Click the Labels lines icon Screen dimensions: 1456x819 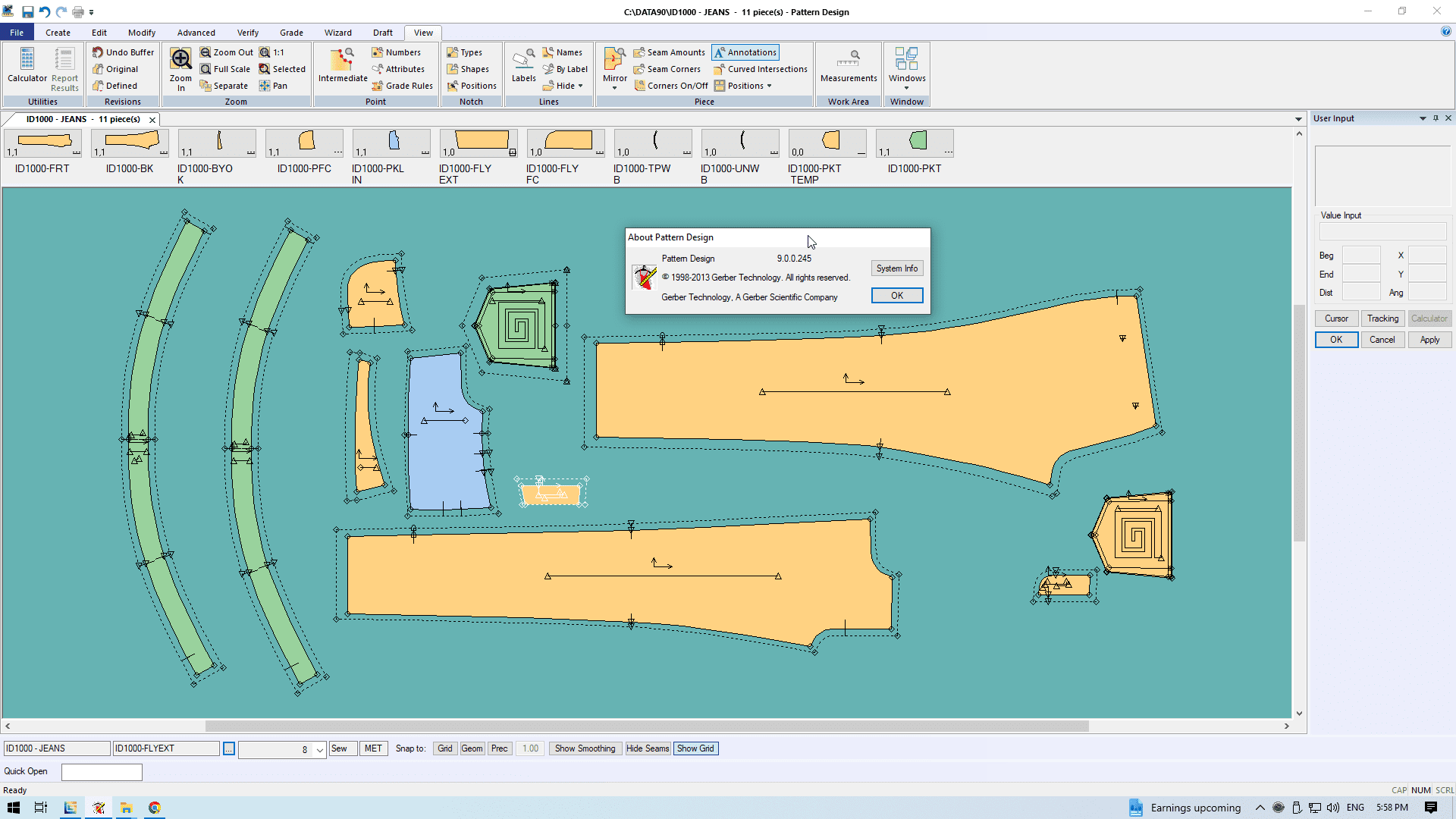point(523,59)
